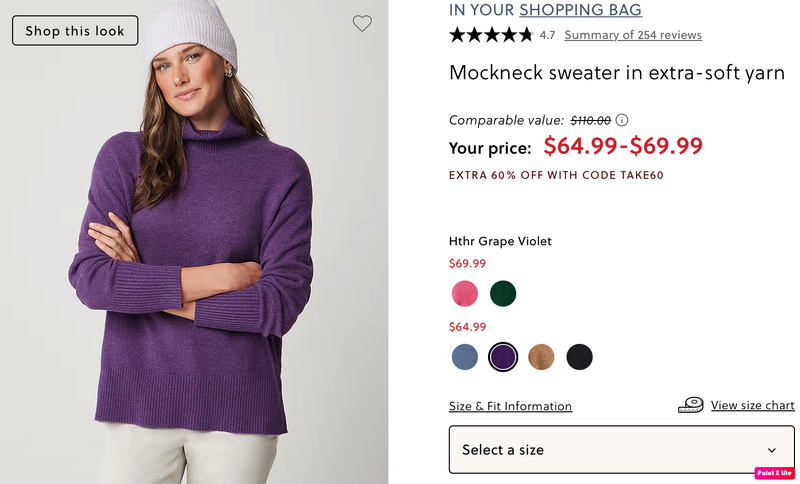Open Summary of 254 reviews link
Screen dimensions: 800x484
click(633, 35)
